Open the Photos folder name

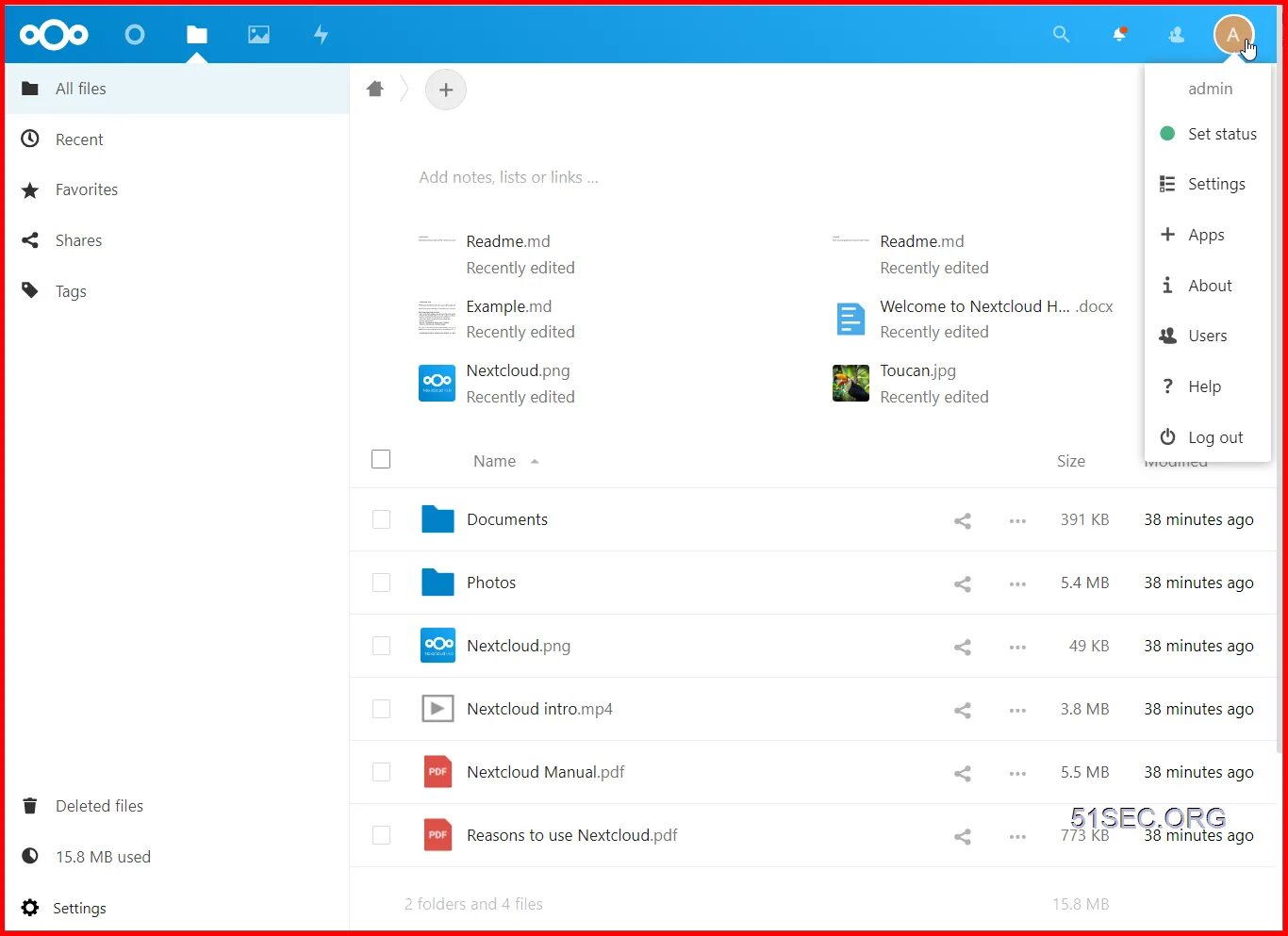tap(491, 583)
